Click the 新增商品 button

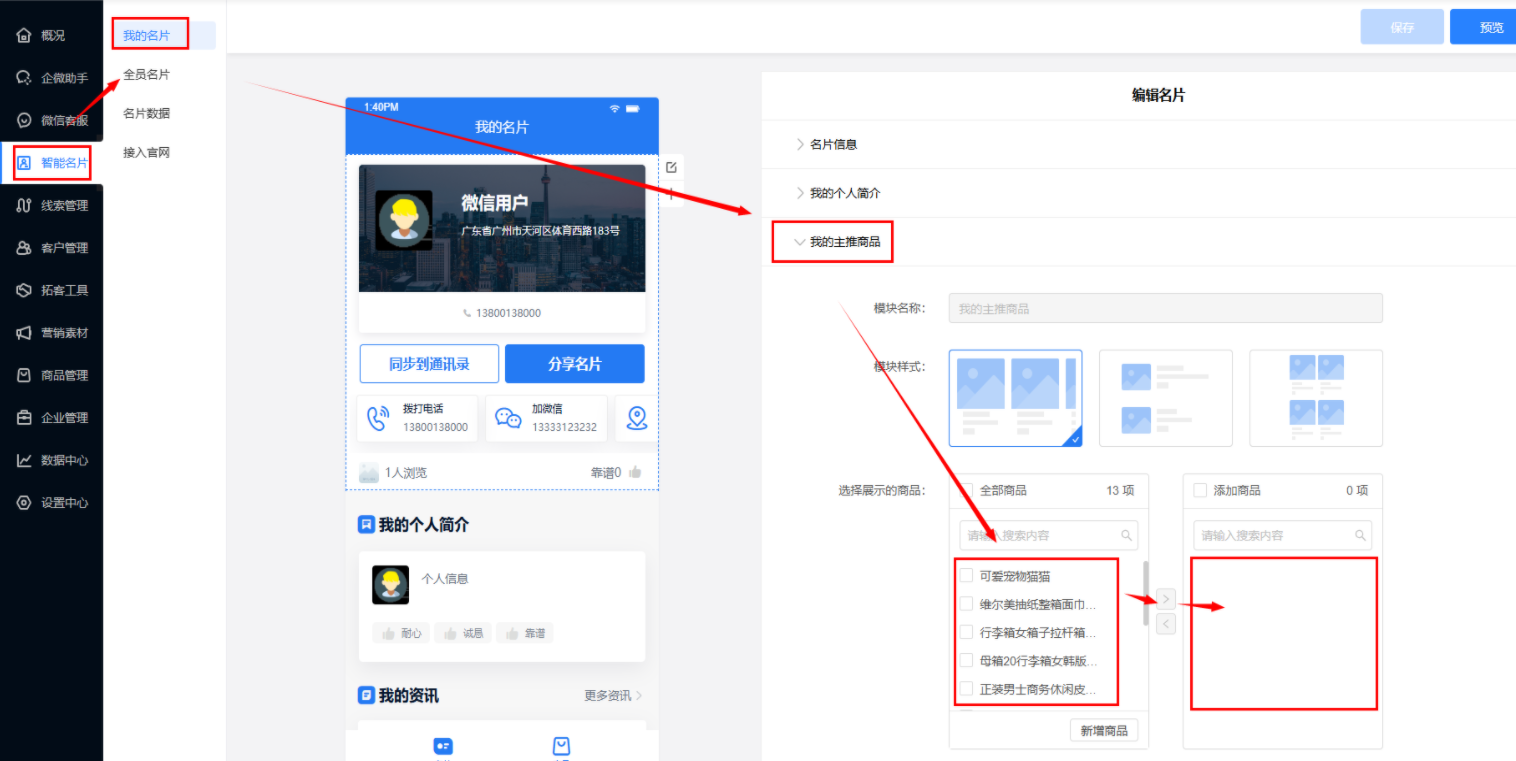click(x=1104, y=731)
